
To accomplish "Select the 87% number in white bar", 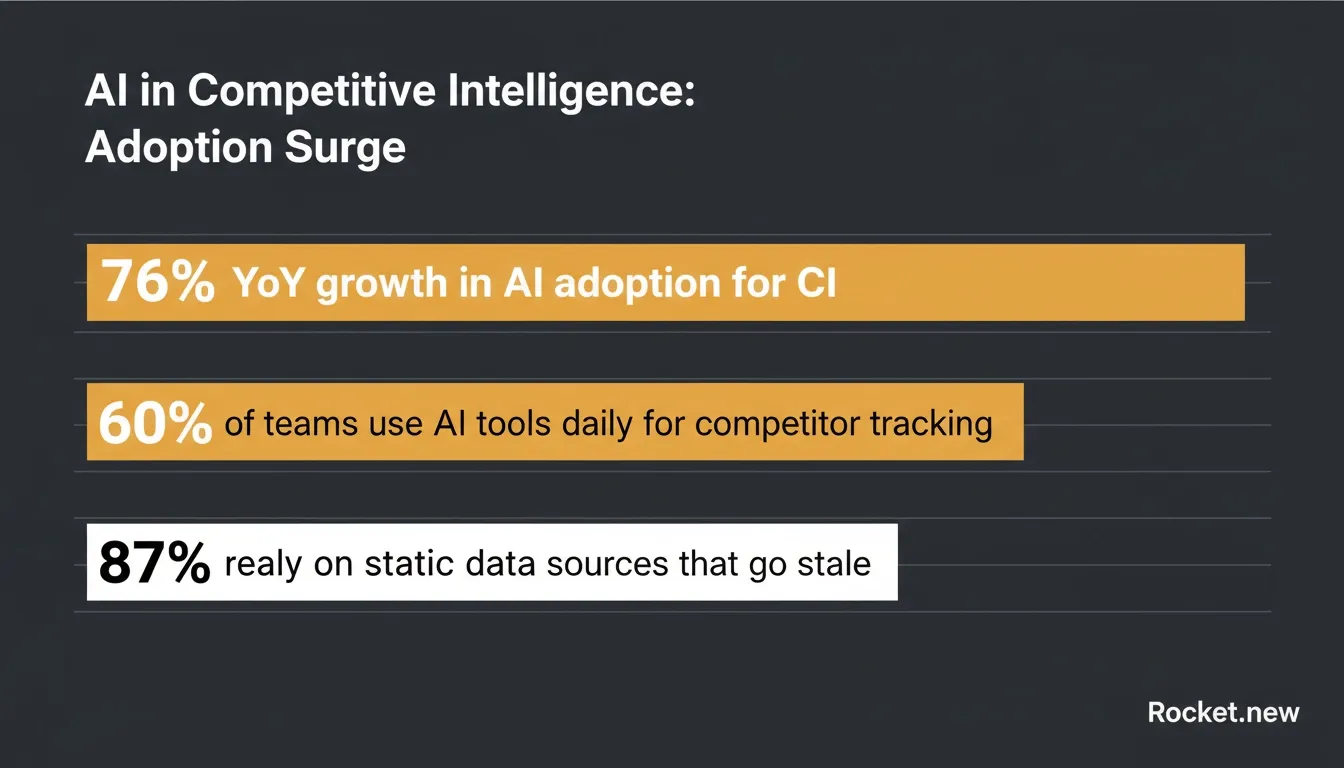I will coord(155,563).
